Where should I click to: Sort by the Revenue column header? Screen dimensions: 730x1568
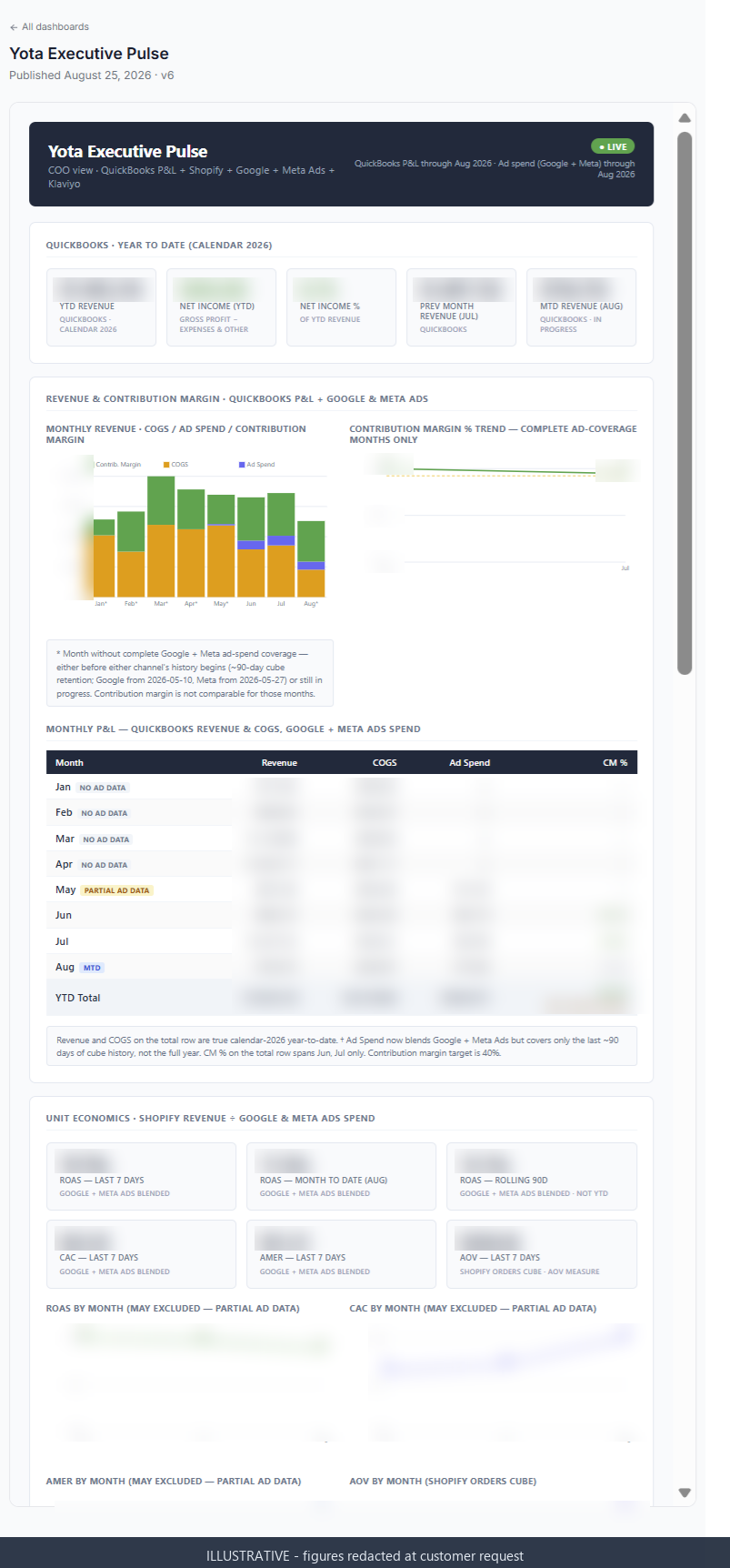pos(279,763)
